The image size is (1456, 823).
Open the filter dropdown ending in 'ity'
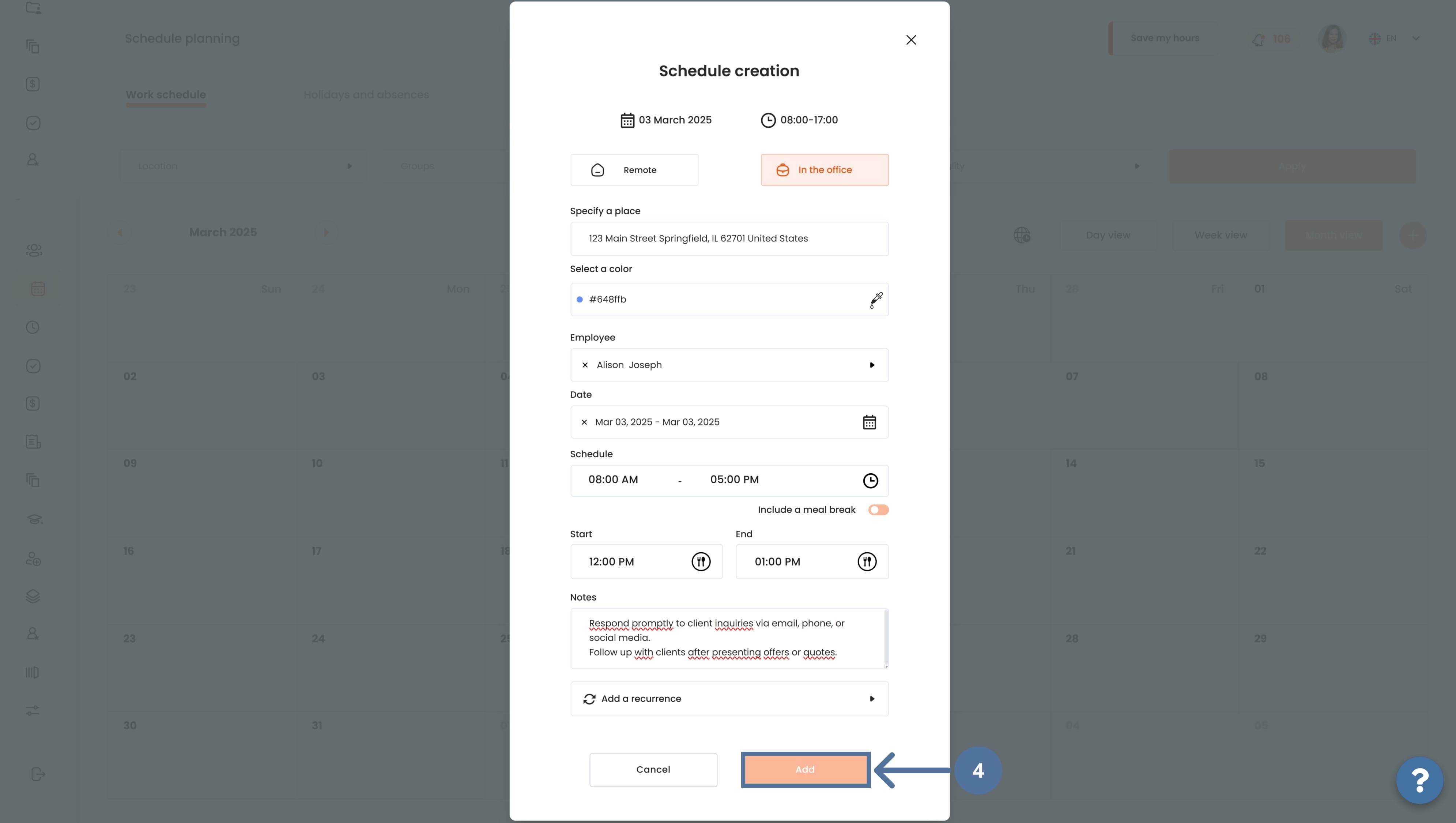[x=1051, y=166]
